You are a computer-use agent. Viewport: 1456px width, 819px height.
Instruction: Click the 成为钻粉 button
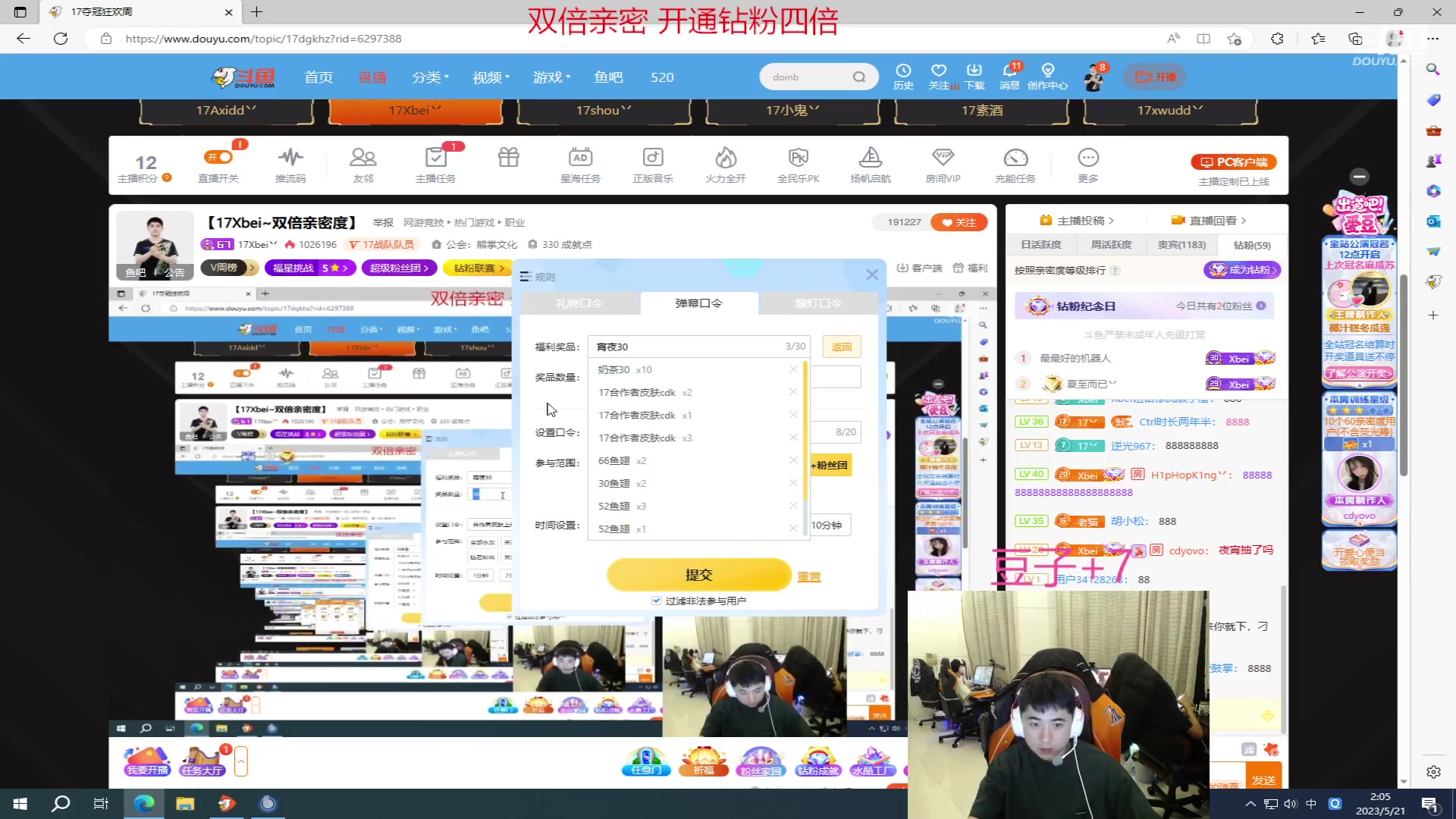[1241, 270]
